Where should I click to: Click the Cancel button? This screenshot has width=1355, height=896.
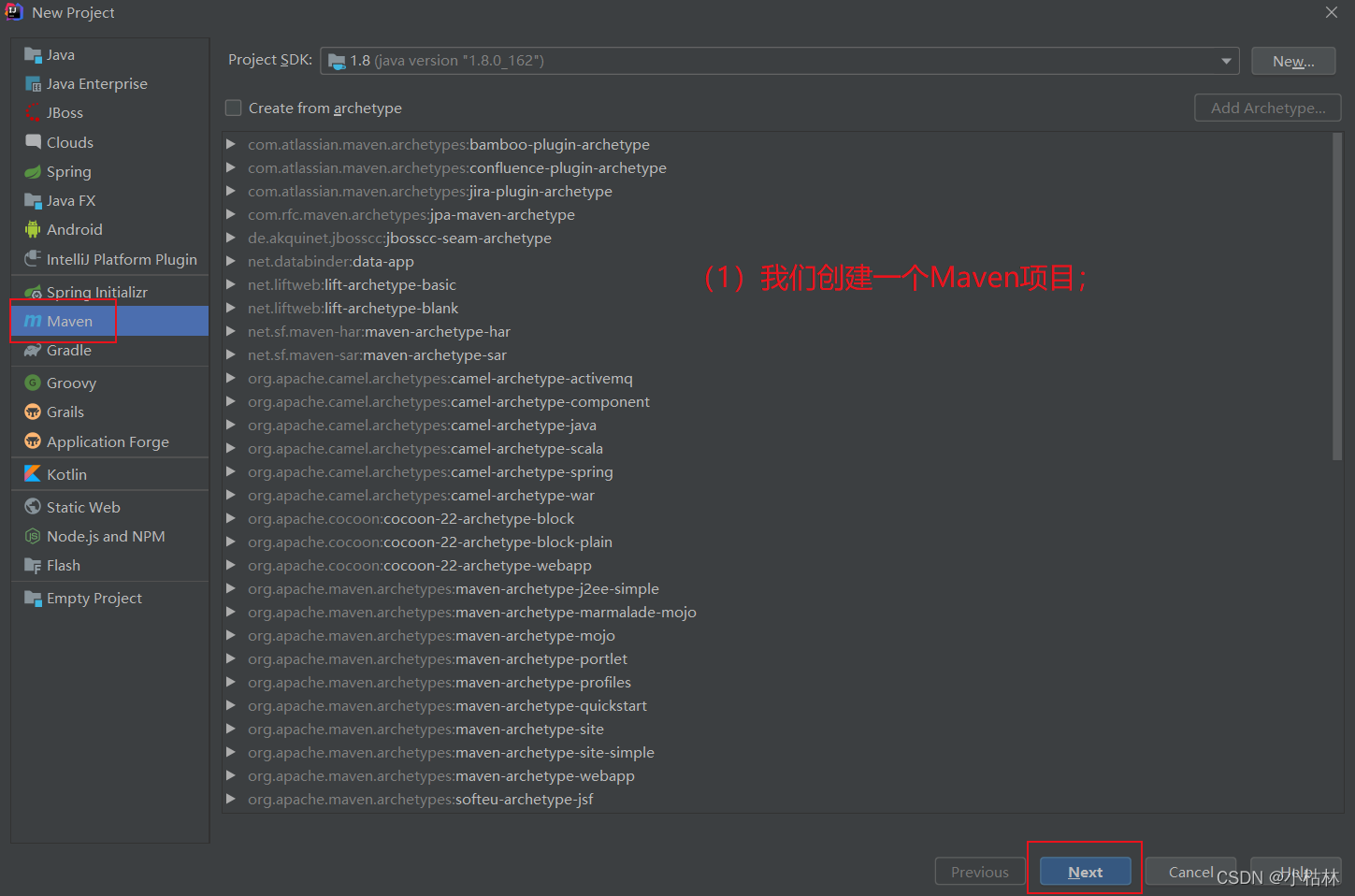[1190, 872]
